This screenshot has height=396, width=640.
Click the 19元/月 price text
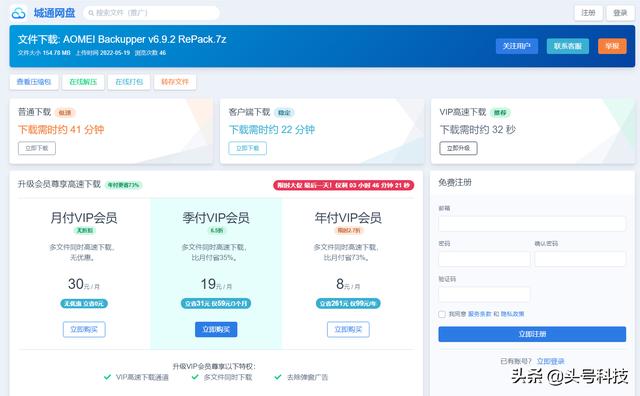tap(216, 284)
